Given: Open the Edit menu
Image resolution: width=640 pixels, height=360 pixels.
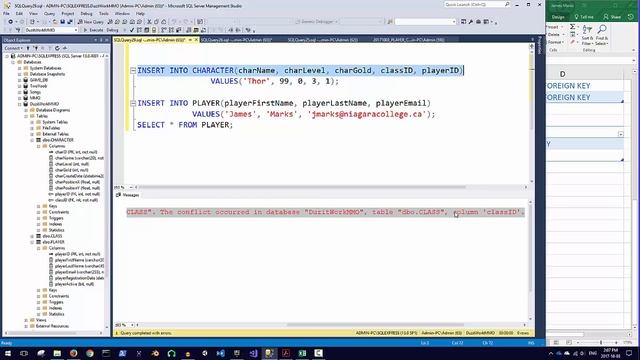Looking at the screenshot, I should (19, 13).
